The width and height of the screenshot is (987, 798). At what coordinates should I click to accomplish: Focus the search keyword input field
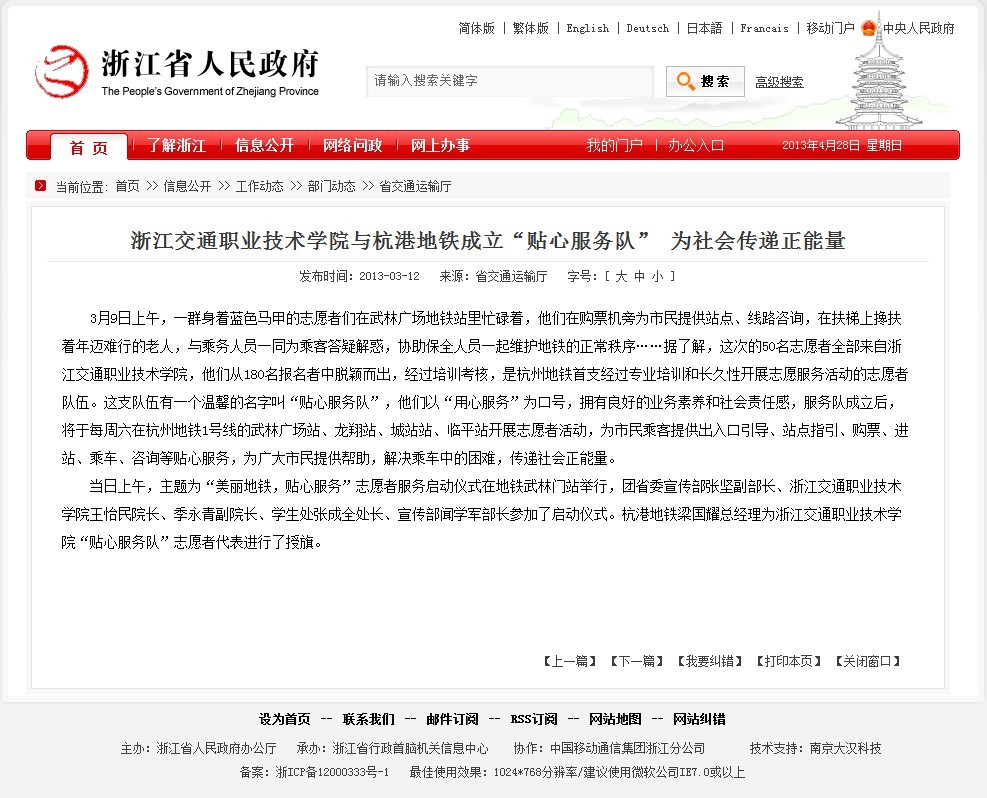(x=510, y=81)
